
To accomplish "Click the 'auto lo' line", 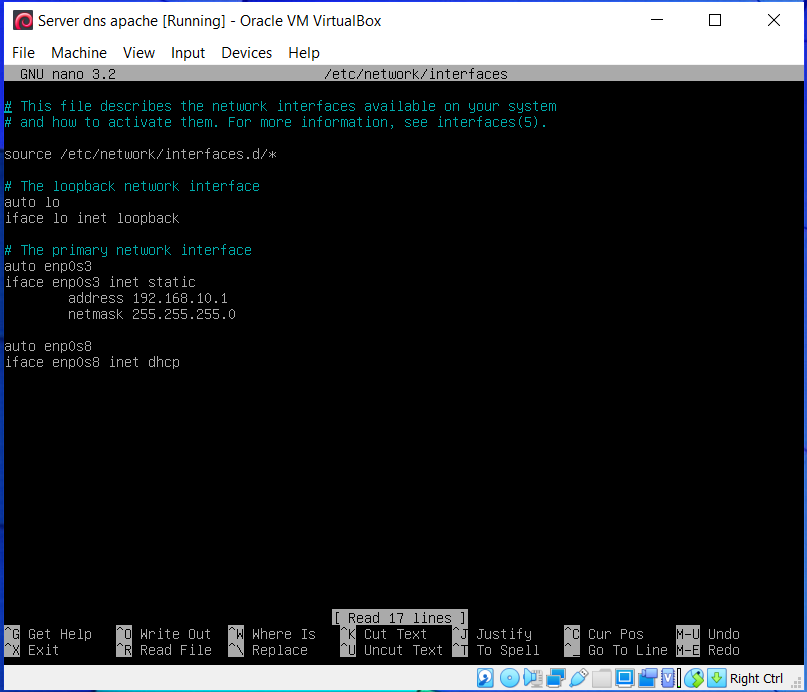I will [32, 202].
